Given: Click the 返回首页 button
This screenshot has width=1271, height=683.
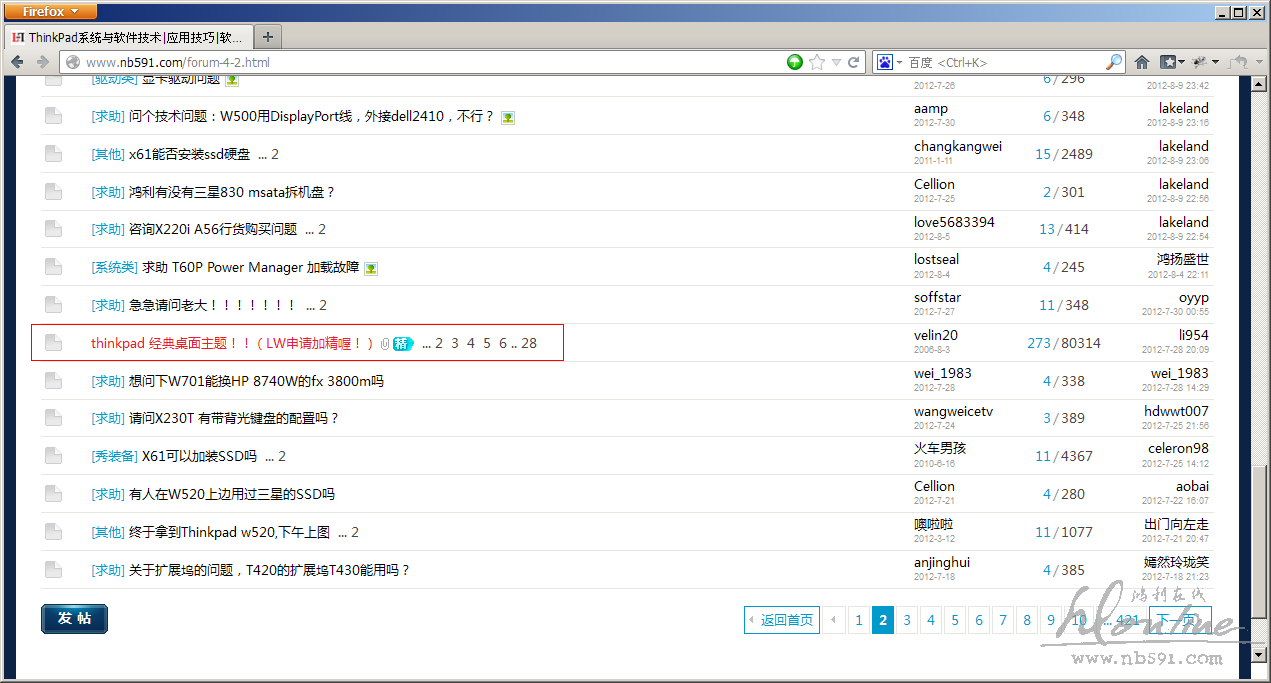Looking at the screenshot, I should click(x=782, y=620).
